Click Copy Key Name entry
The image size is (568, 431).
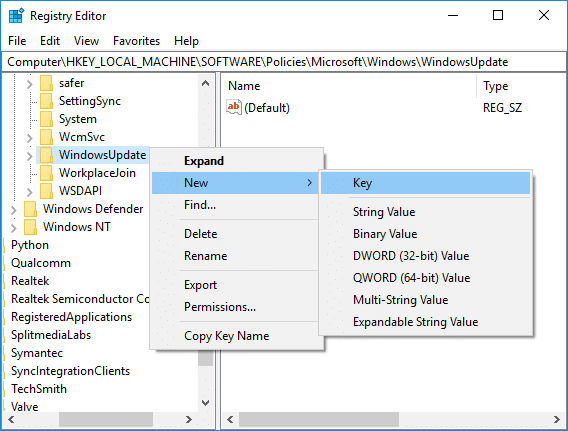click(226, 336)
